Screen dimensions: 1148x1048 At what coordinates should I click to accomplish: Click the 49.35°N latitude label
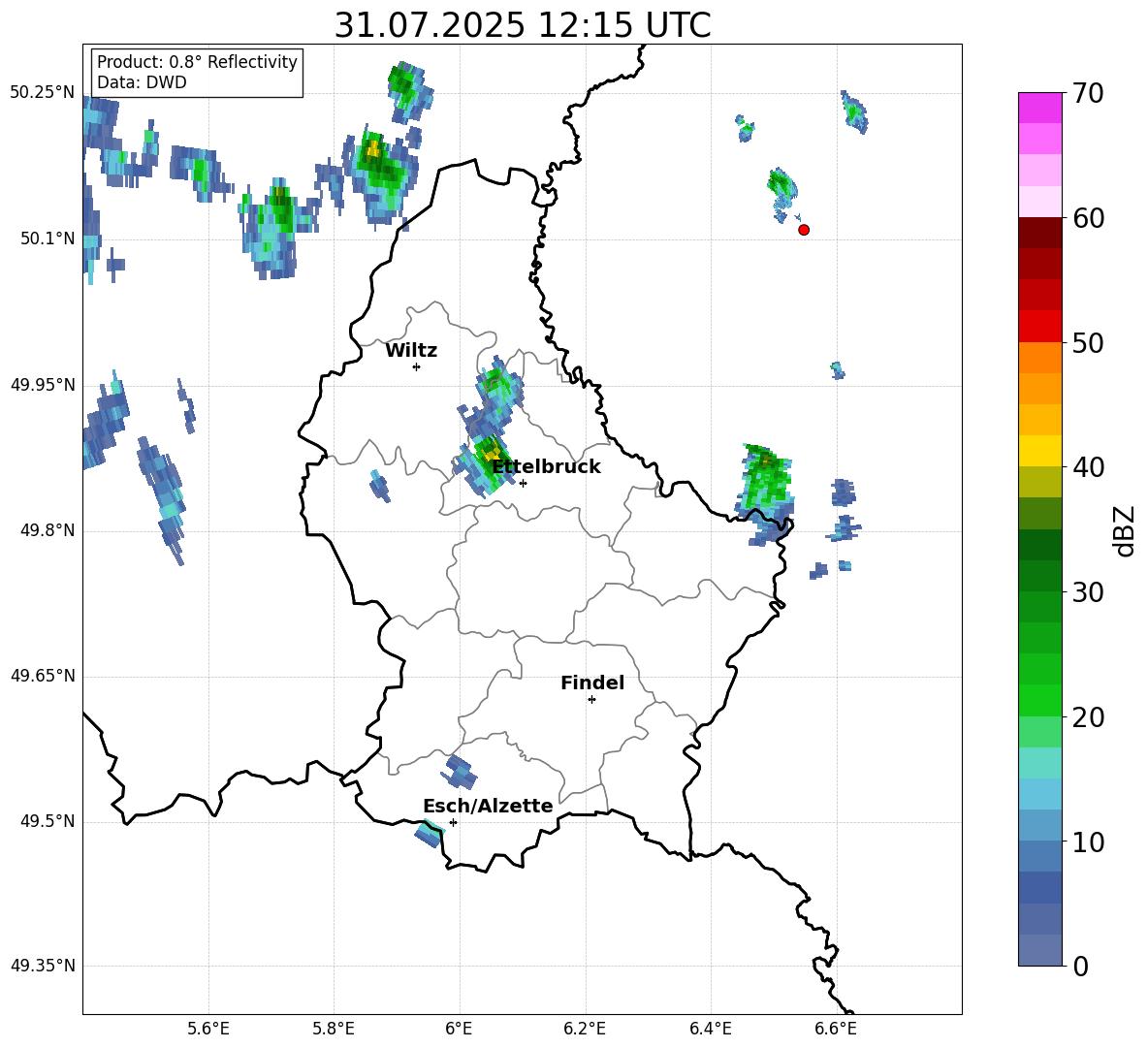[42, 966]
